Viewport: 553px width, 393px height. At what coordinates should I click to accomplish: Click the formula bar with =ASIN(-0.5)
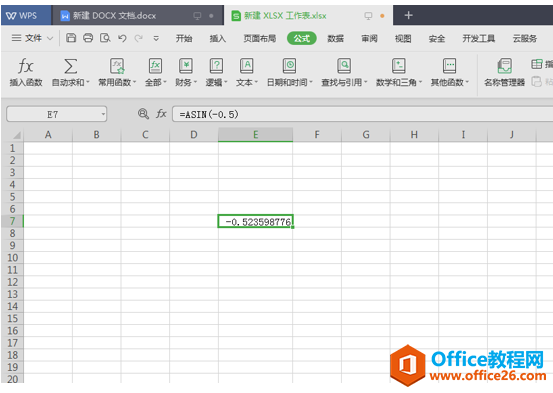[363, 114]
